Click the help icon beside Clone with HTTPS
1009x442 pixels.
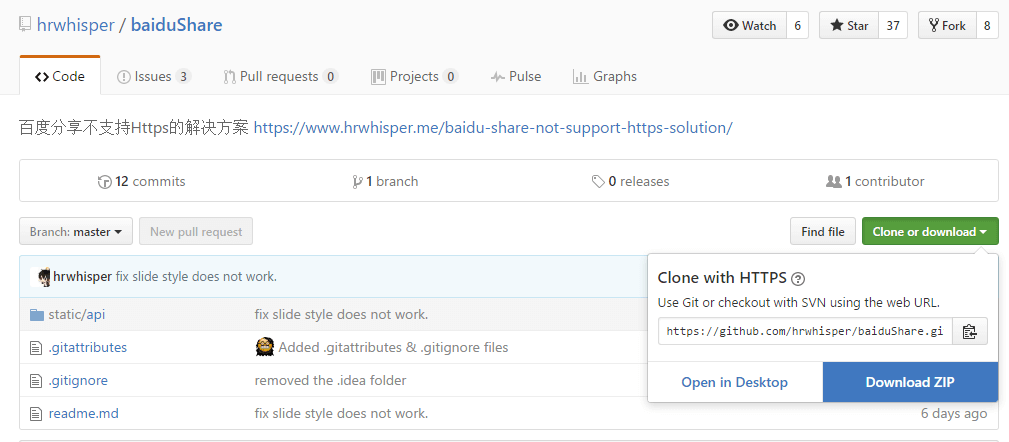[798, 279]
